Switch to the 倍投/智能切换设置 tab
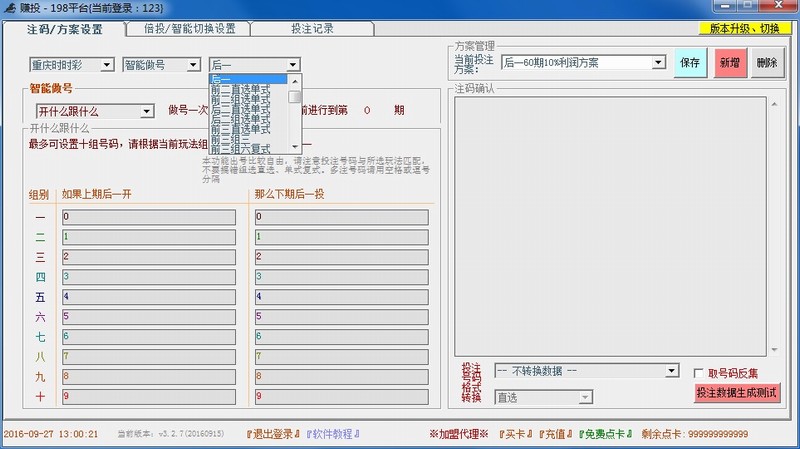The width and height of the screenshot is (800, 449). (189, 29)
